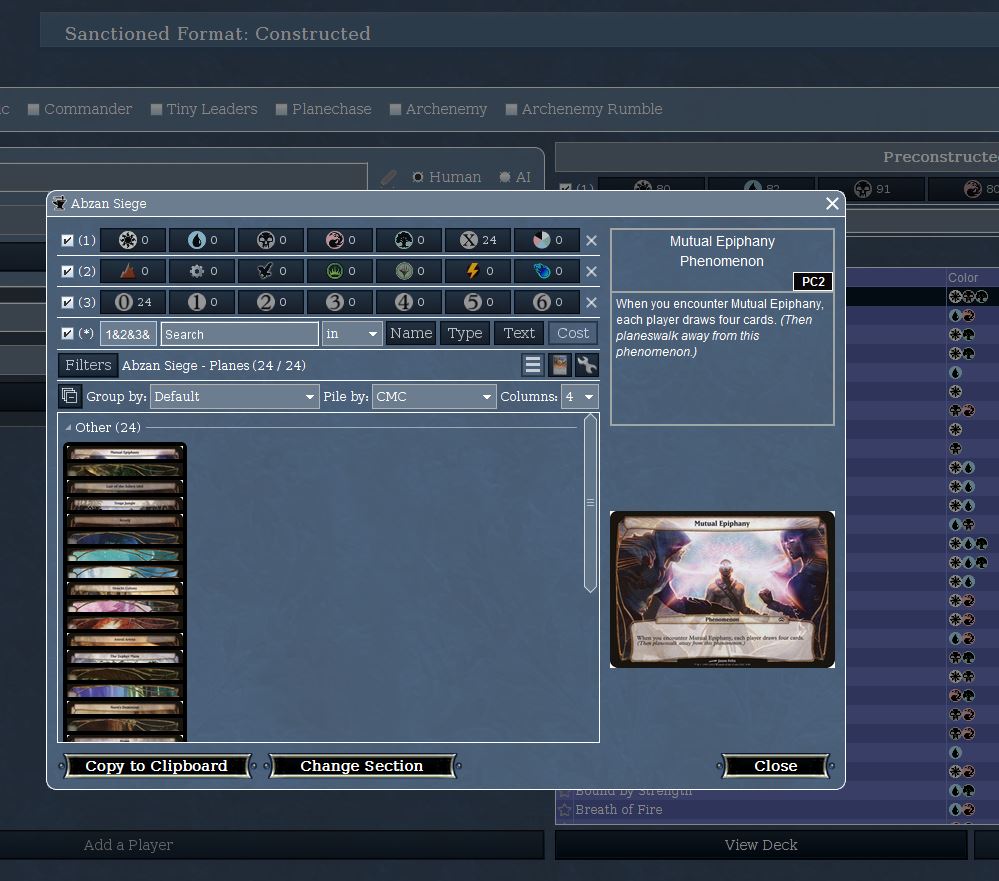Select the Human player radio button
The image size is (999, 881).
418,177
